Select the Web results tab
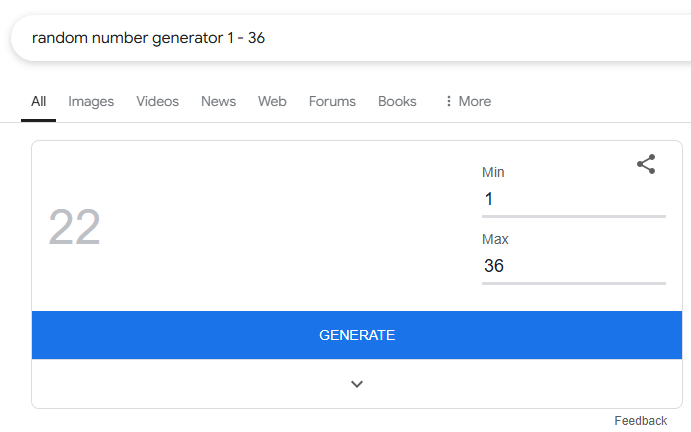Screen dimensions: 691x432 point(272,101)
